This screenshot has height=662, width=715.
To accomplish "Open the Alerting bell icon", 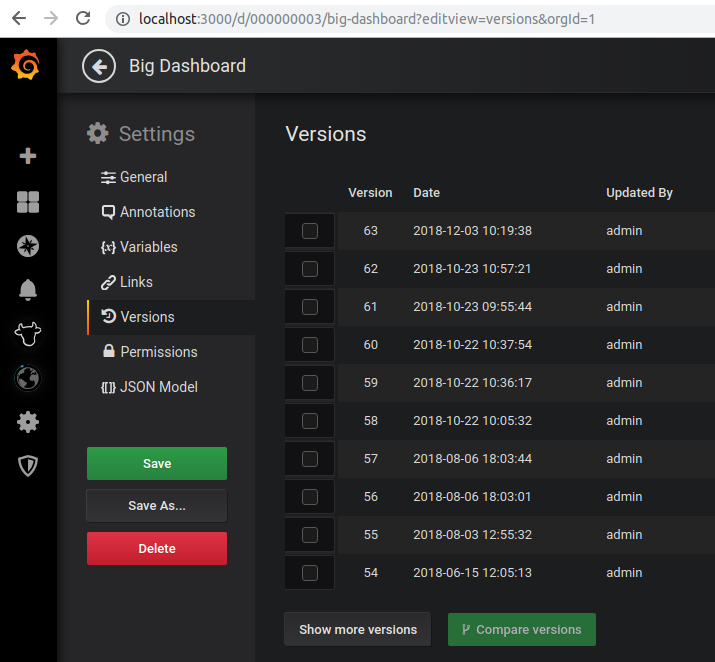I will [28, 290].
